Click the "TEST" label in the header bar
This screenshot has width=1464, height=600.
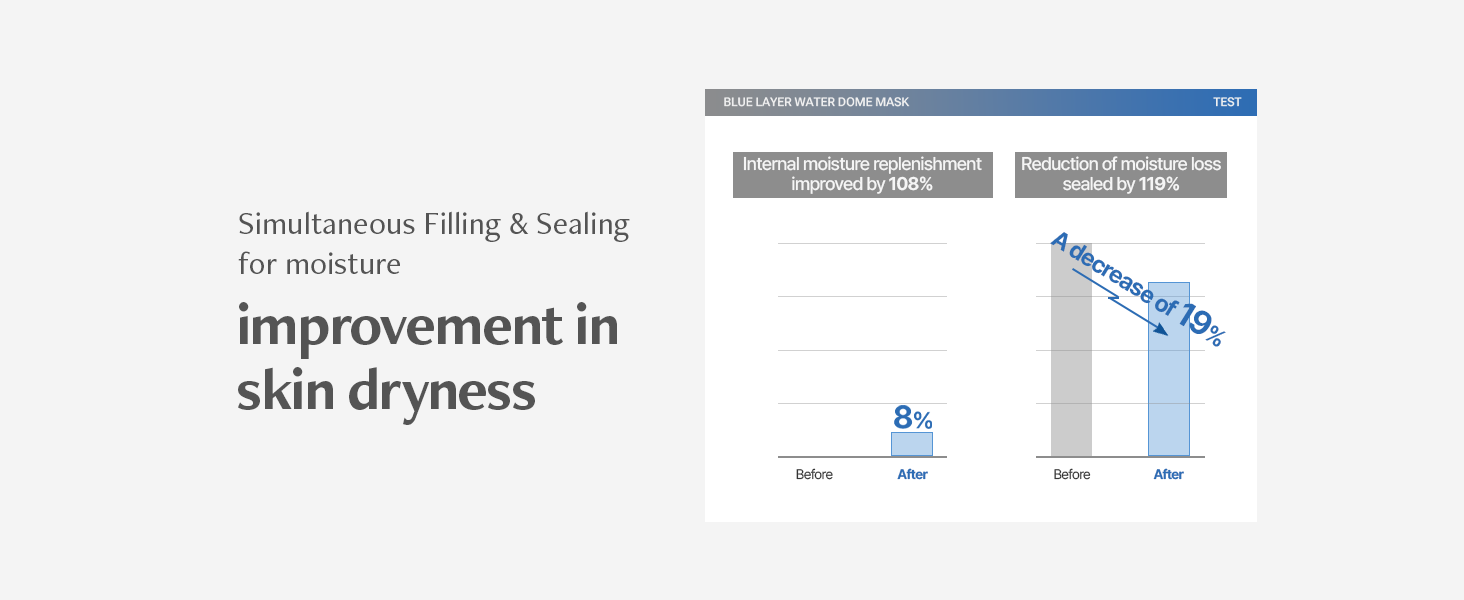click(x=1227, y=102)
